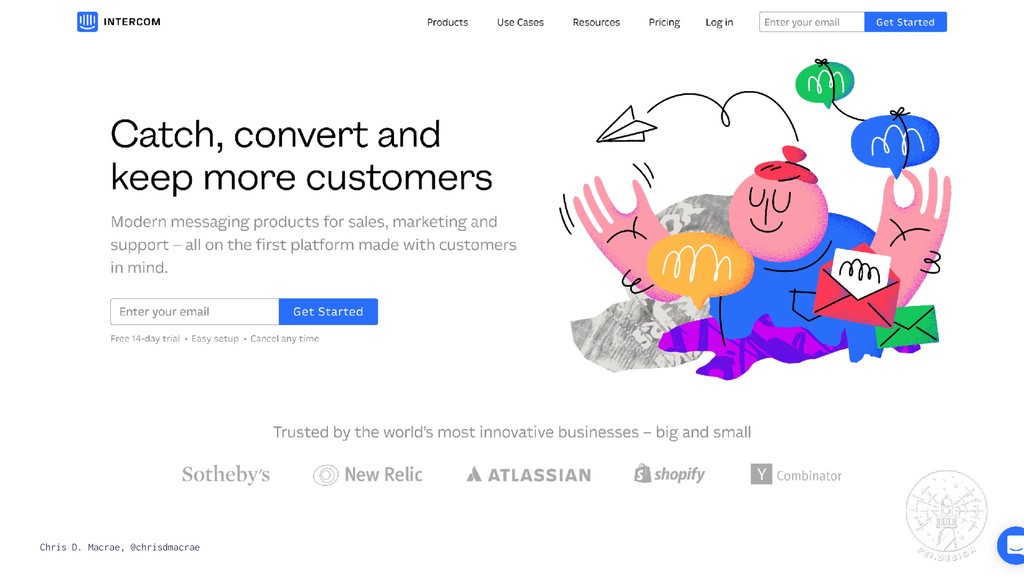Click the orange speech bubble illustration
Viewport: 1024px width, 576px height.
tap(699, 266)
